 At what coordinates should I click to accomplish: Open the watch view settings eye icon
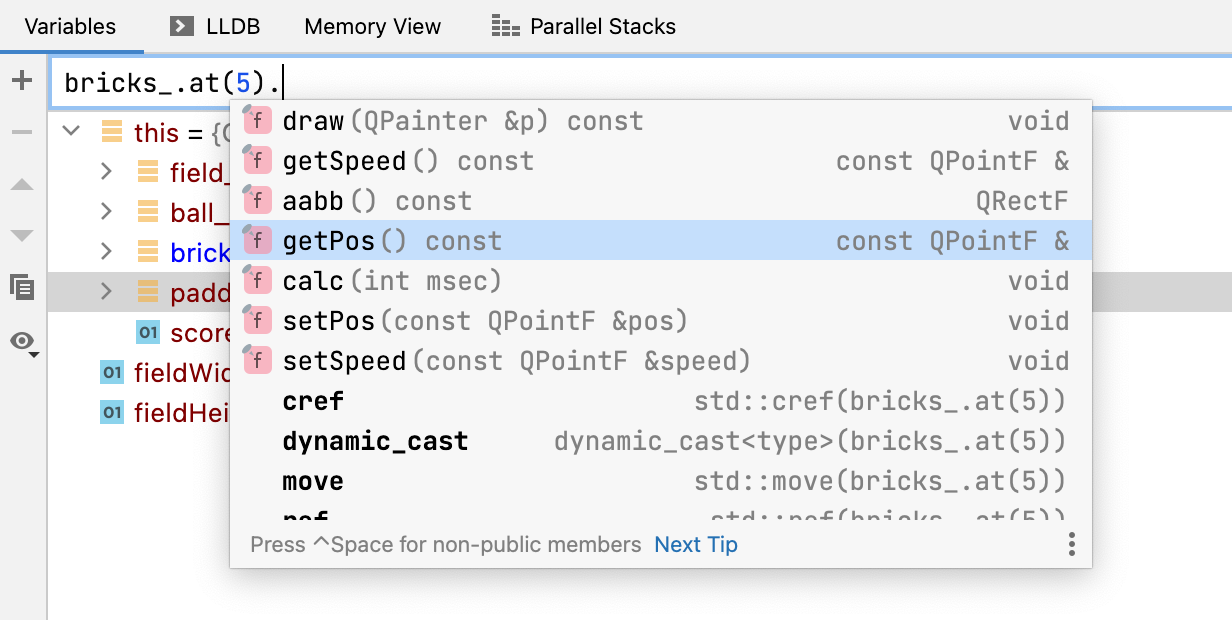pyautogui.click(x=24, y=342)
